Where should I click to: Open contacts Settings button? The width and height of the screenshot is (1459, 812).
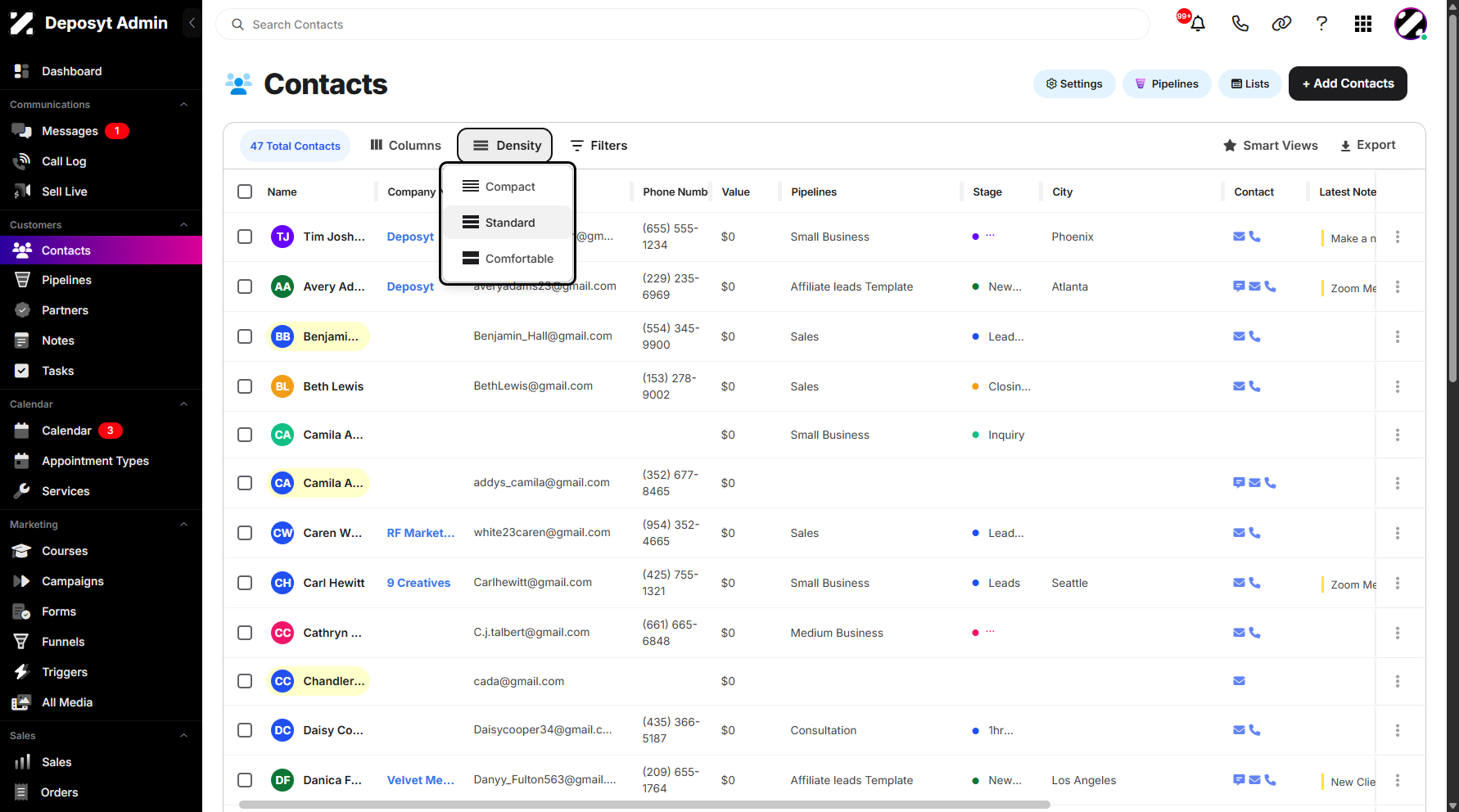click(1074, 83)
